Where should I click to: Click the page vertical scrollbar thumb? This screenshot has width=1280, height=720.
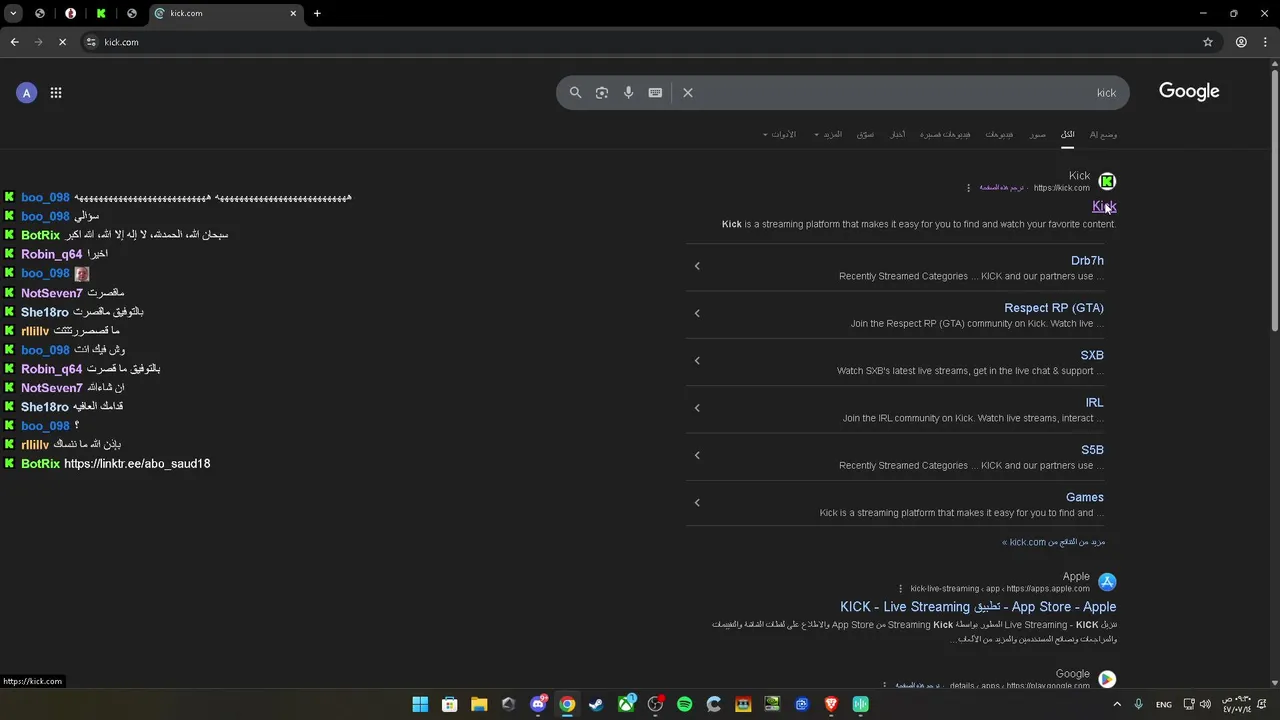1274,200
